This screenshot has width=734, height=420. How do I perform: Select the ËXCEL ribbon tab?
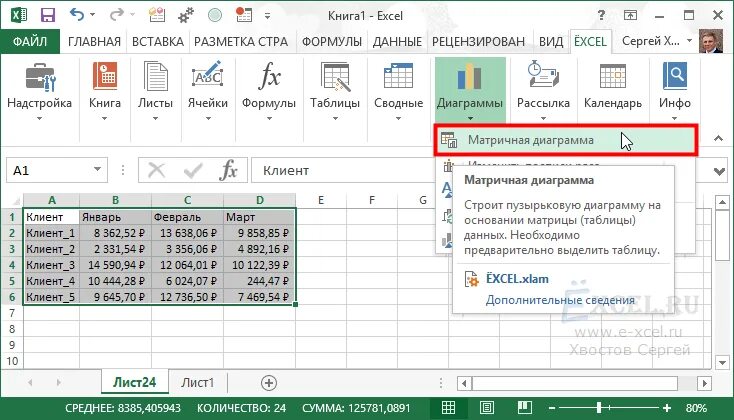pyautogui.click(x=590, y=42)
